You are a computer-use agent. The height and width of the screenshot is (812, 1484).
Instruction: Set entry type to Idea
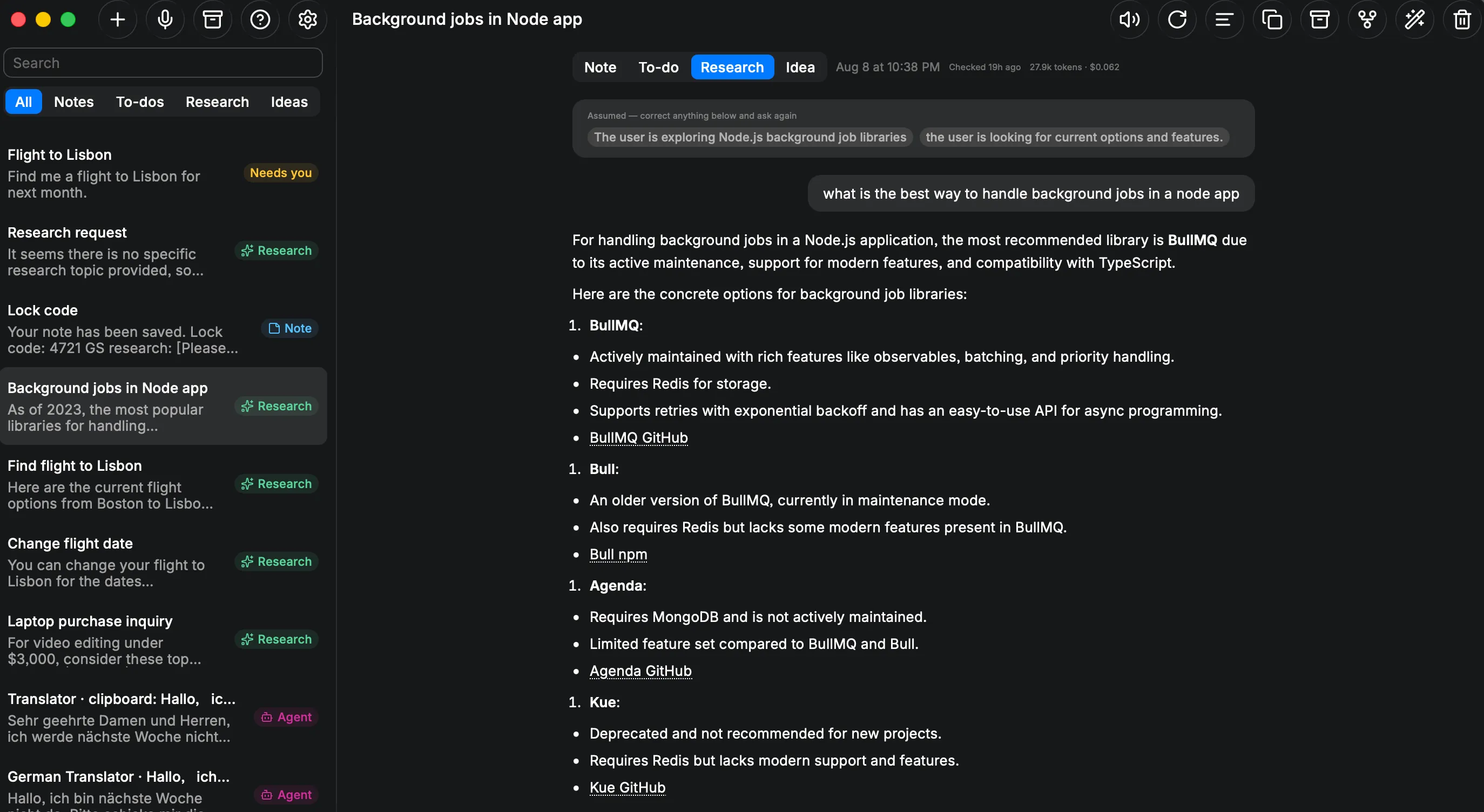click(800, 67)
